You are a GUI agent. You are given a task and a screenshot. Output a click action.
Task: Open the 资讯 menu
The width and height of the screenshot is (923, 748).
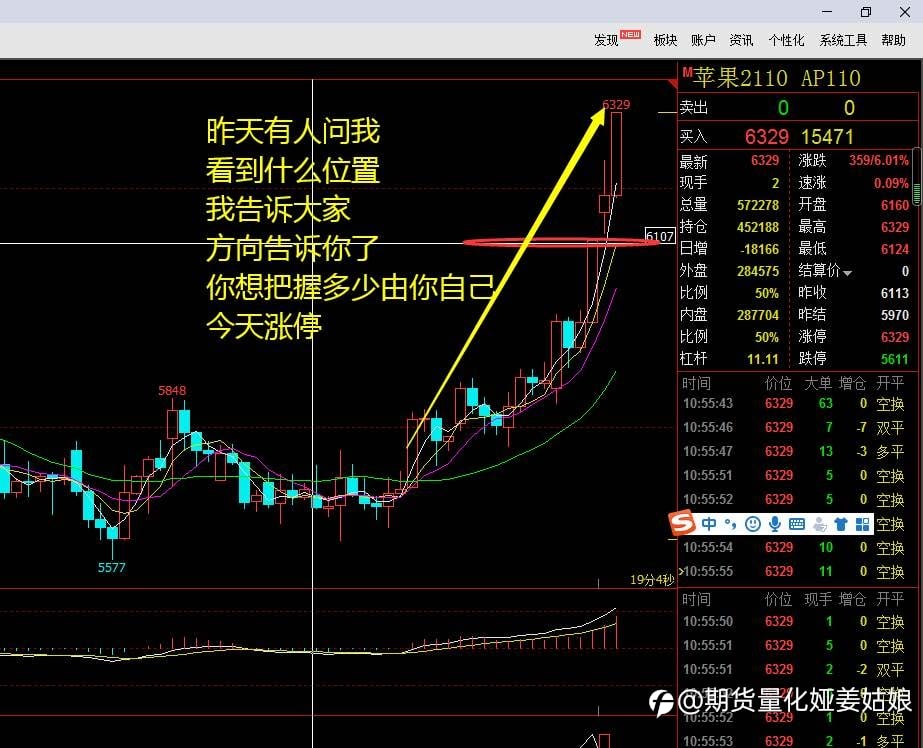[741, 40]
